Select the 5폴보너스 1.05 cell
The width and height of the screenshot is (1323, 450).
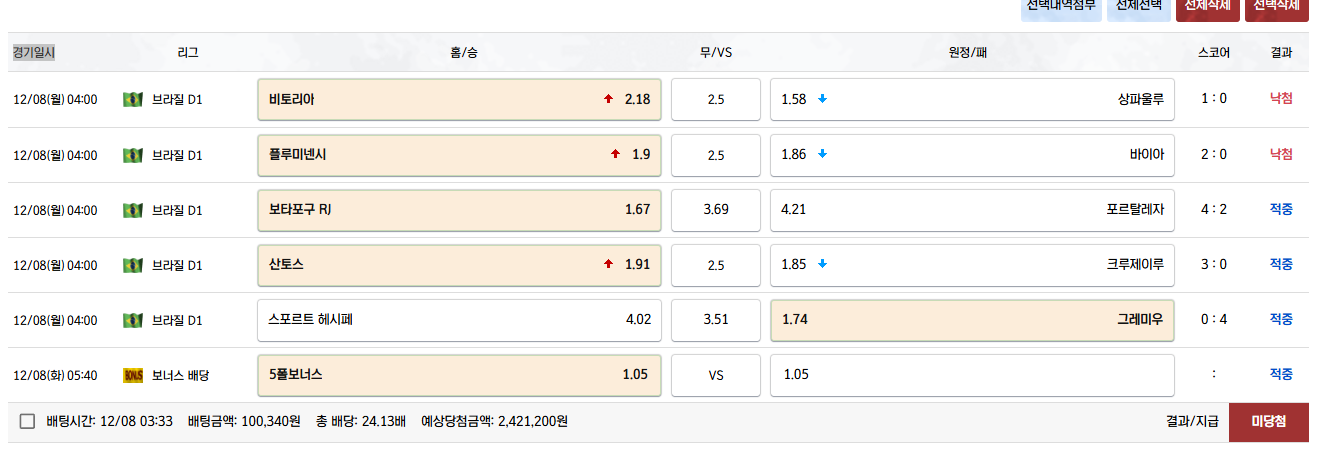[x=459, y=375]
